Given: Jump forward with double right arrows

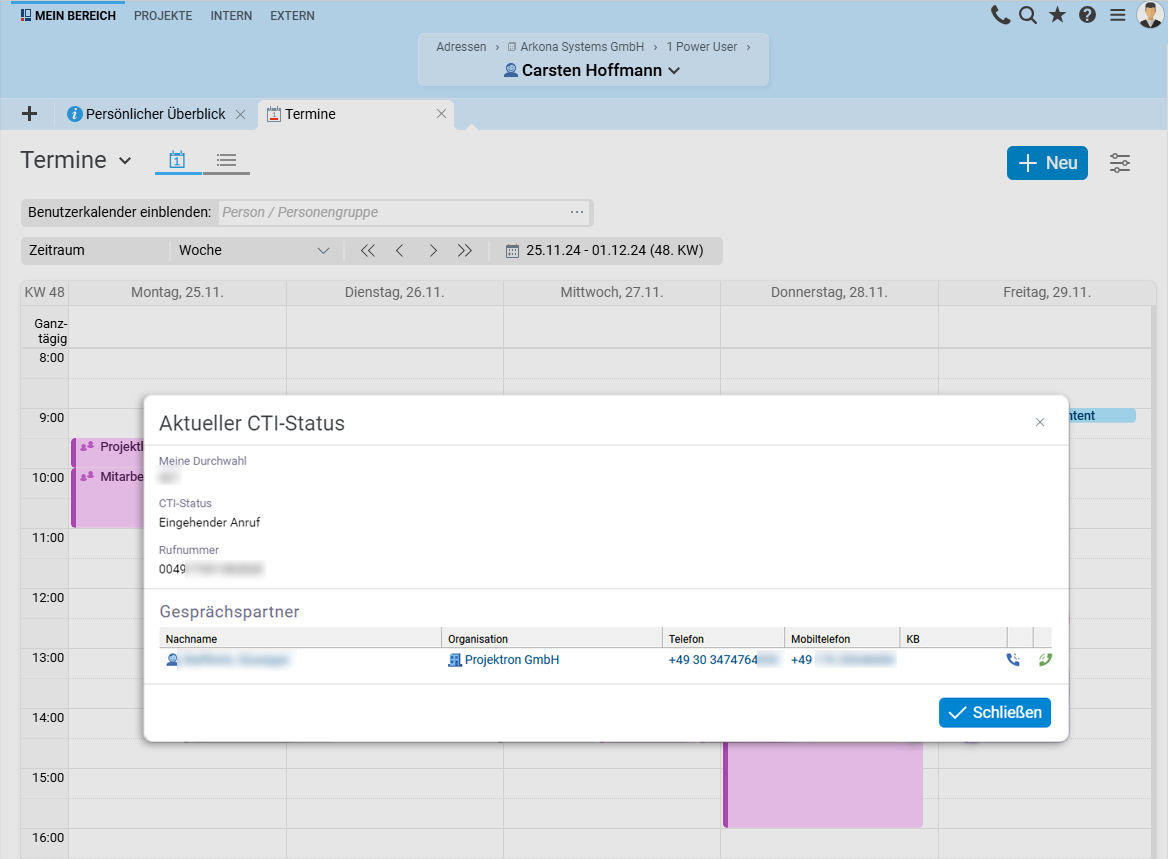Looking at the screenshot, I should (465, 250).
